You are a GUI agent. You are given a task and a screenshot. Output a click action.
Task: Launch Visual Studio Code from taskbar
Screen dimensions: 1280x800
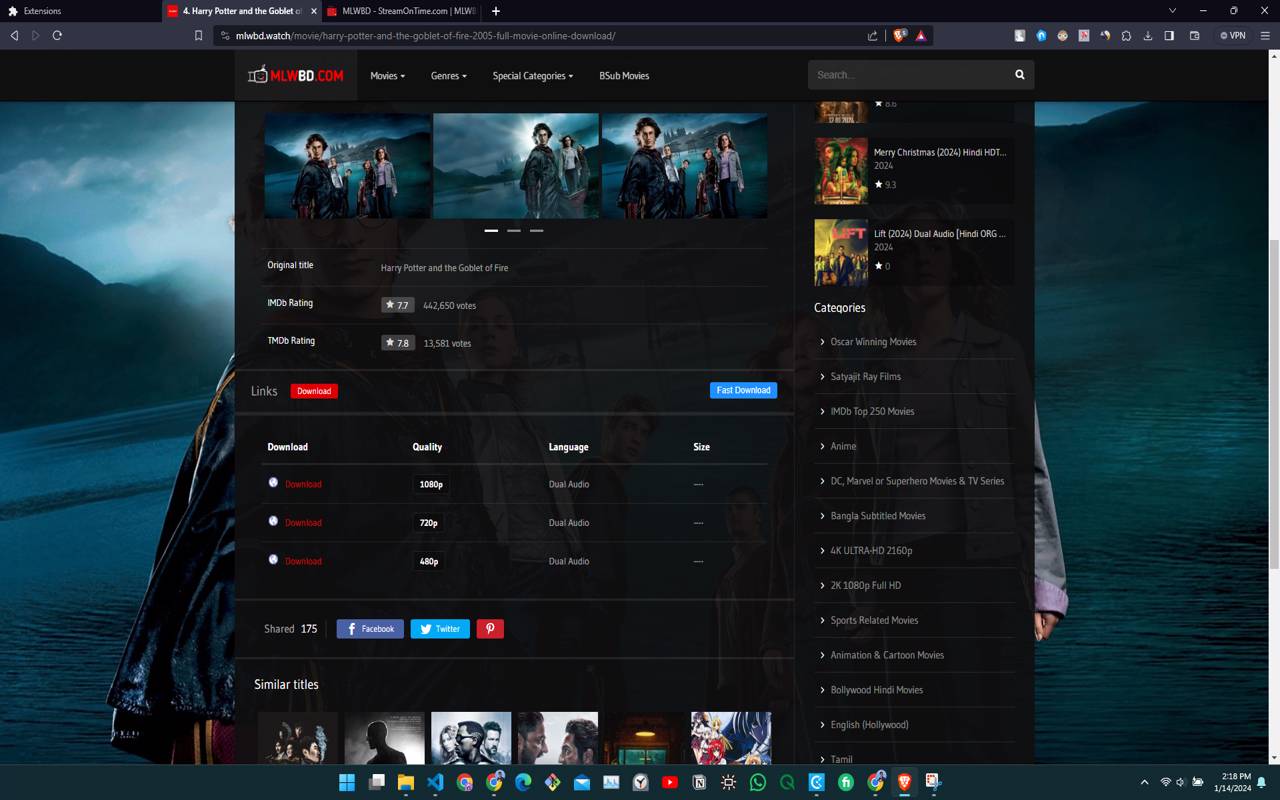435,782
